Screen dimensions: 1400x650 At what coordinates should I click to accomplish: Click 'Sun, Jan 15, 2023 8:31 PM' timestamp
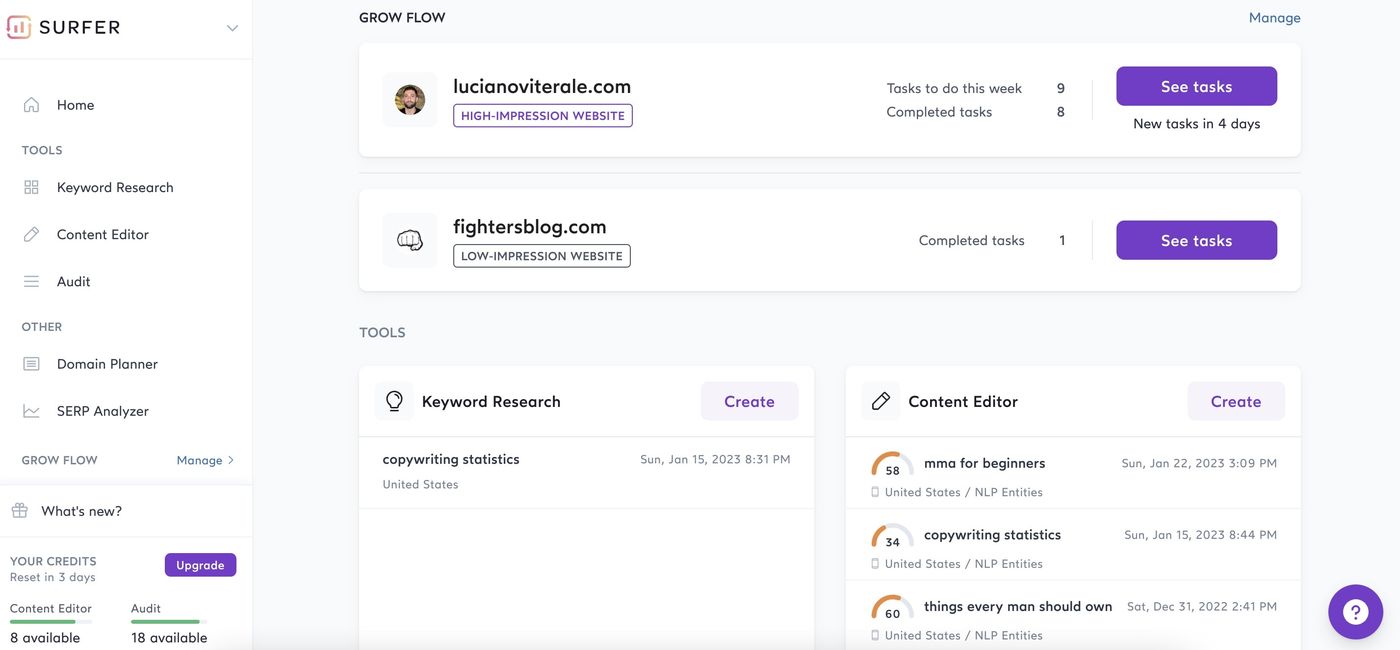click(x=715, y=460)
